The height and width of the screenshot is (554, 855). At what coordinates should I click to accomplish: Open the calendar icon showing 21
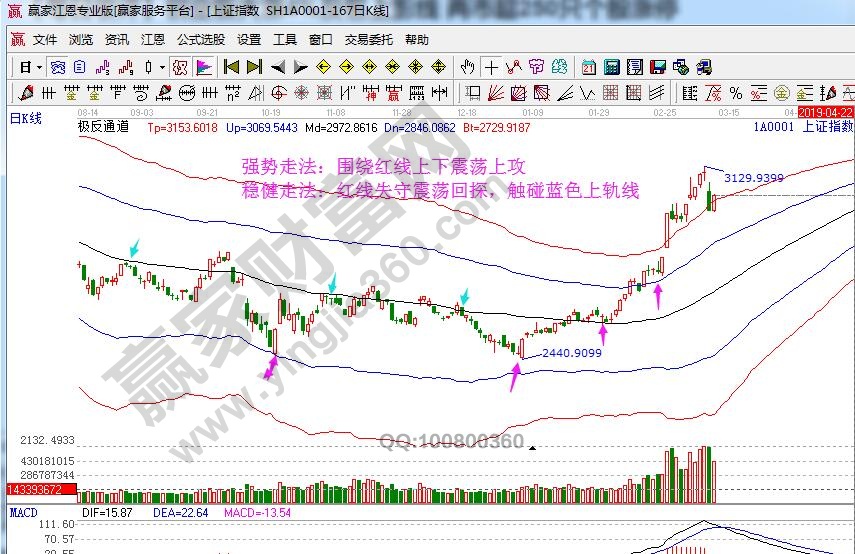pyautogui.click(x=588, y=68)
